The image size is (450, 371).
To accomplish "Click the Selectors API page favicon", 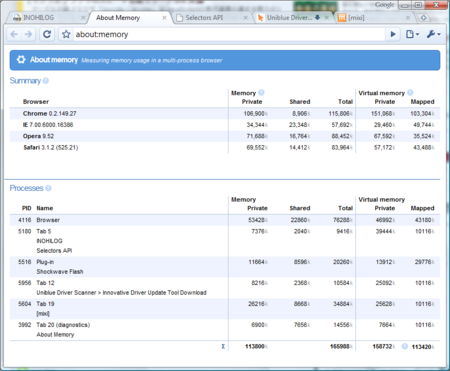I will click(x=179, y=18).
